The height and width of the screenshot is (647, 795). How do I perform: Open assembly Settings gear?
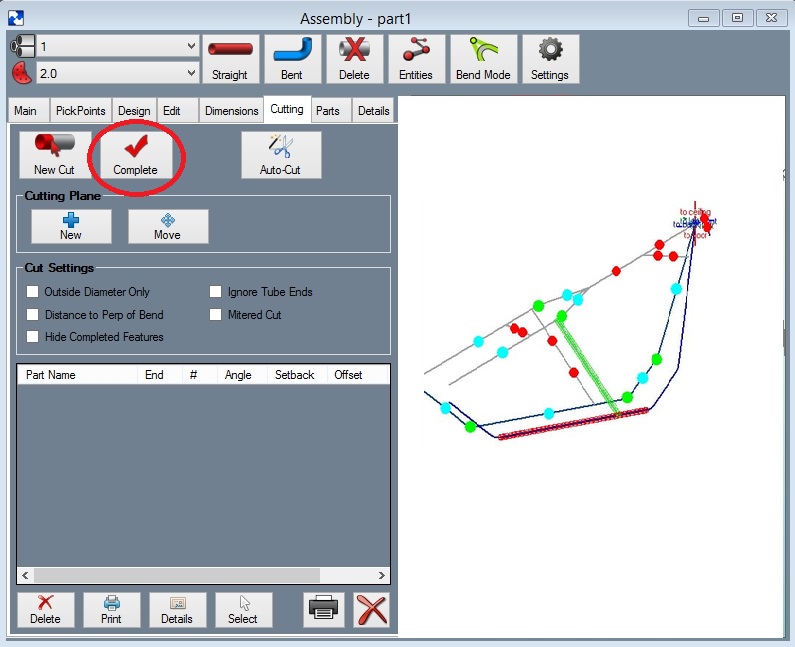point(550,59)
